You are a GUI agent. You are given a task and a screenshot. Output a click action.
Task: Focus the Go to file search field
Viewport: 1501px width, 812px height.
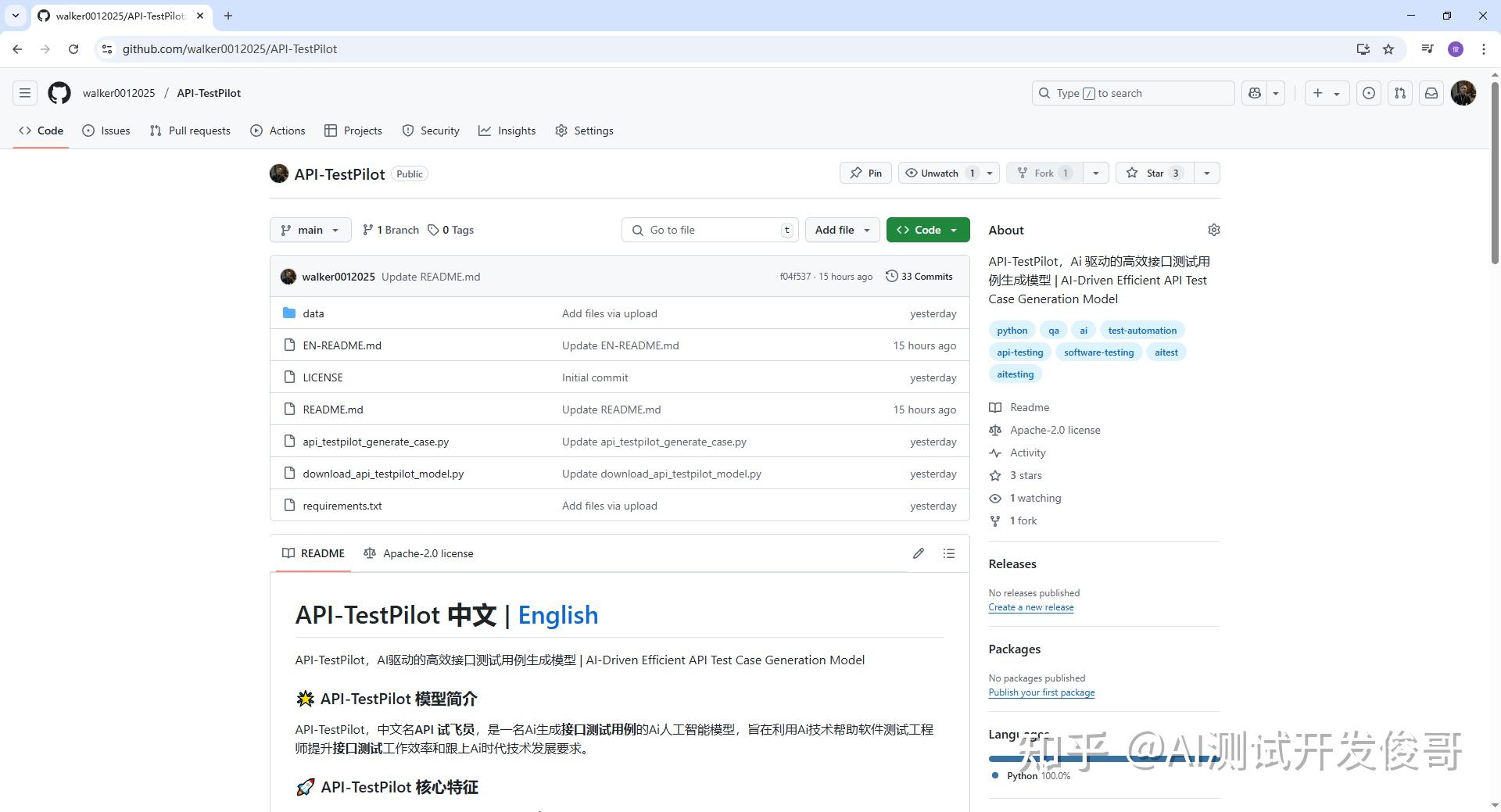[710, 230]
